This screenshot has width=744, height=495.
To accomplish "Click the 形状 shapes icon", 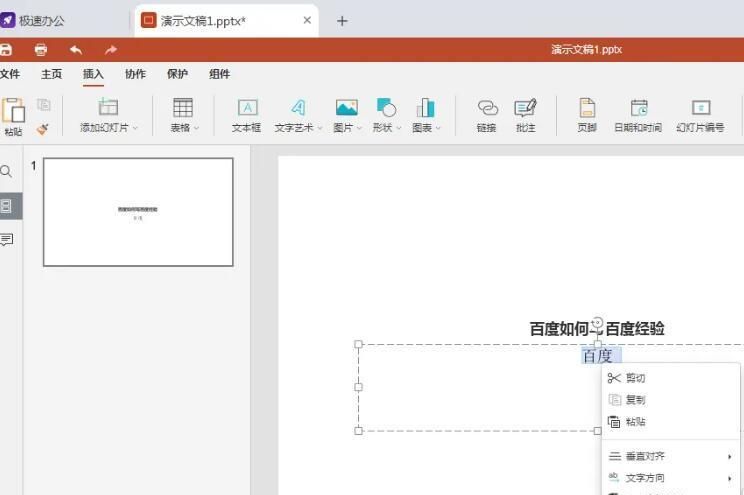I will (x=386, y=107).
